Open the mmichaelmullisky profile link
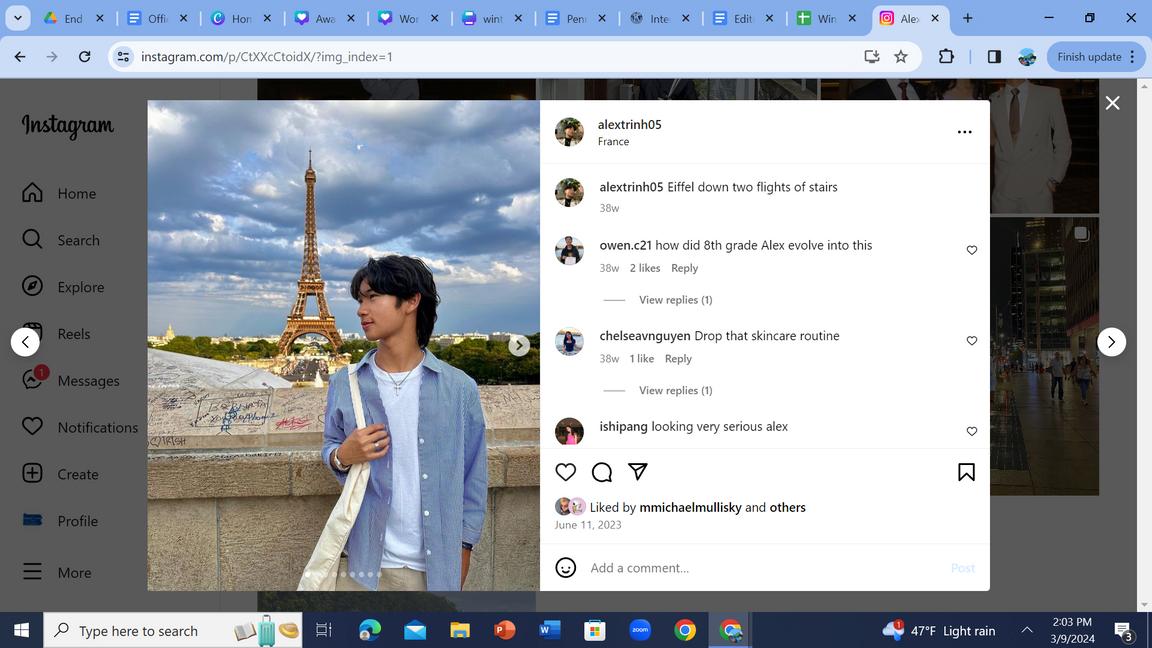The image size is (1152, 648). click(691, 508)
